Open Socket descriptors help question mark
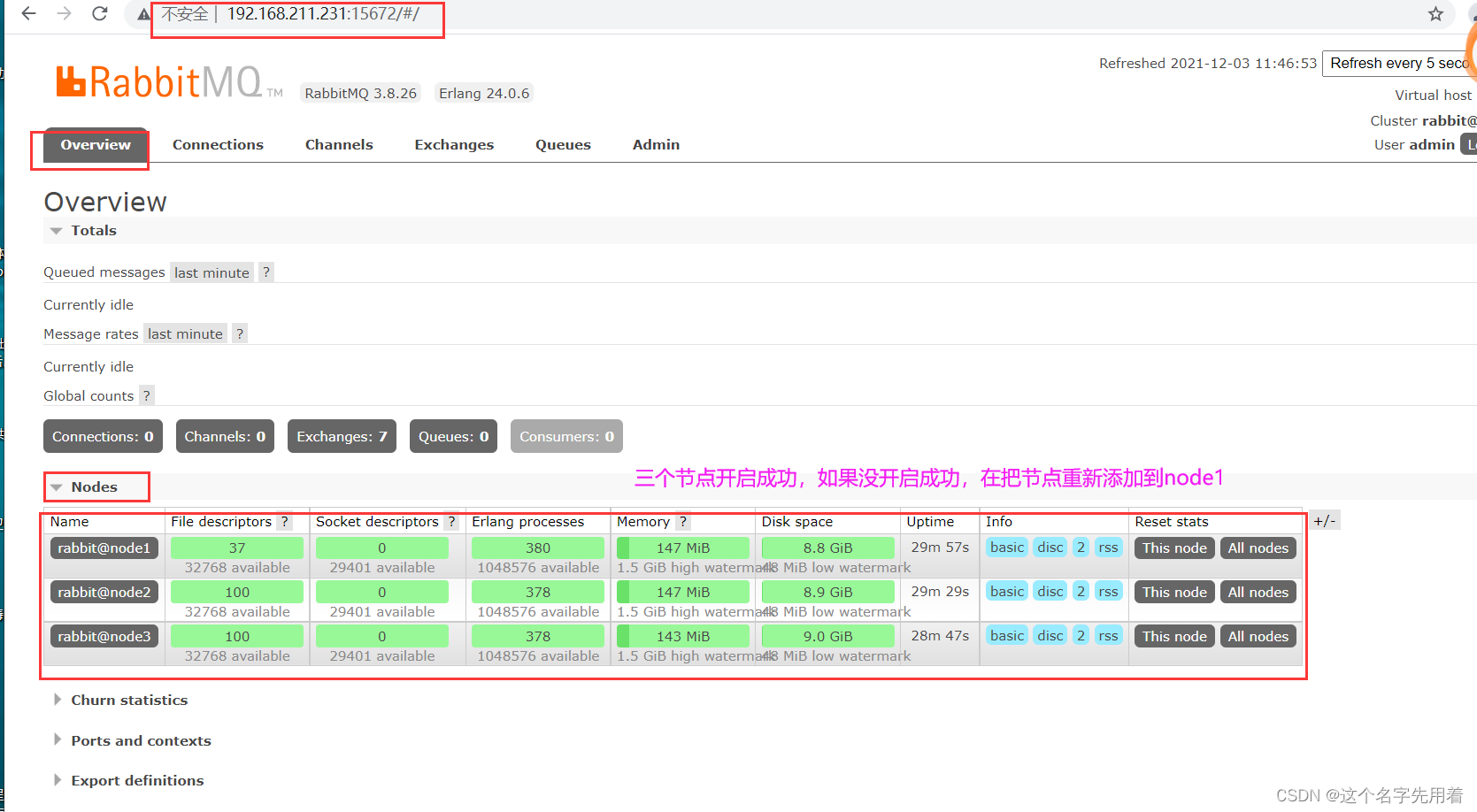Screen dimensions: 1477x812 pyautogui.click(x=451, y=522)
